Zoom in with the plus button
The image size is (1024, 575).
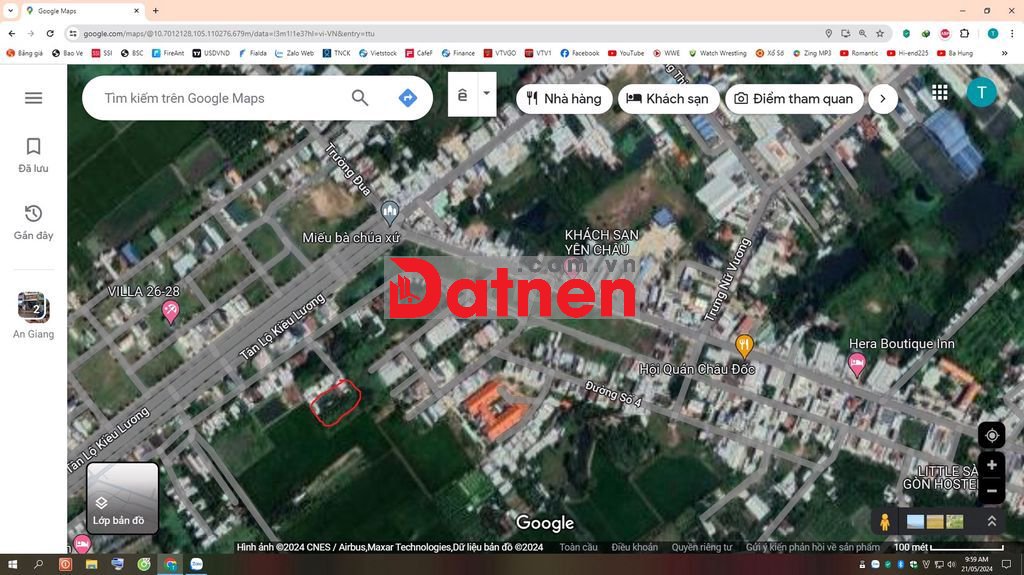click(x=991, y=465)
